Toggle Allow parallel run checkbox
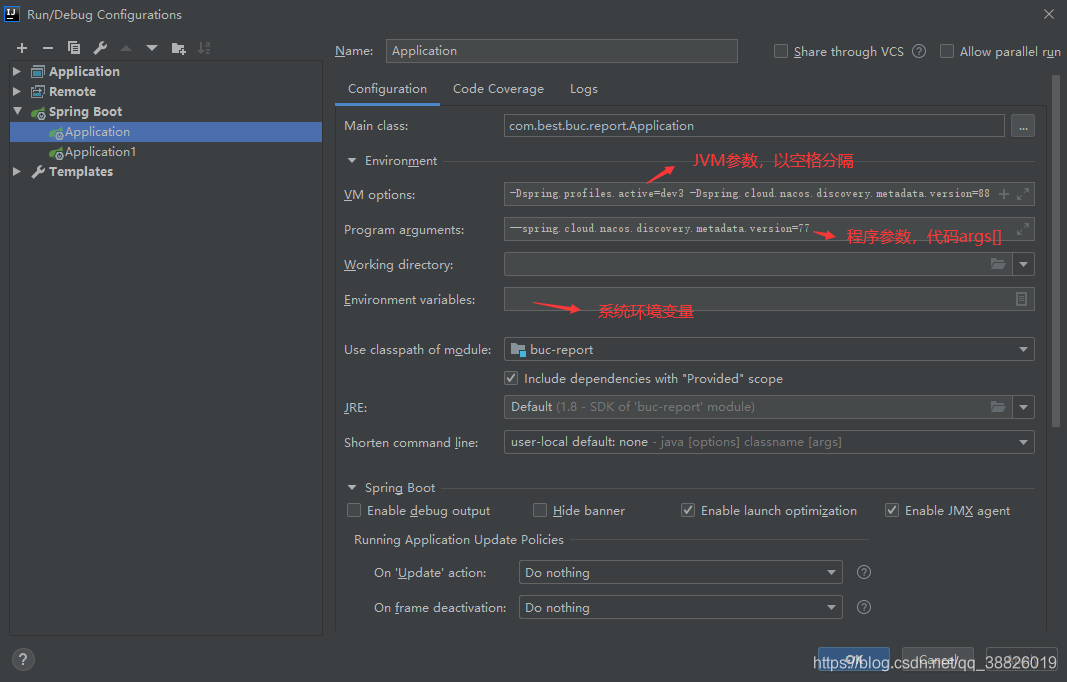The width and height of the screenshot is (1067, 682). click(947, 51)
